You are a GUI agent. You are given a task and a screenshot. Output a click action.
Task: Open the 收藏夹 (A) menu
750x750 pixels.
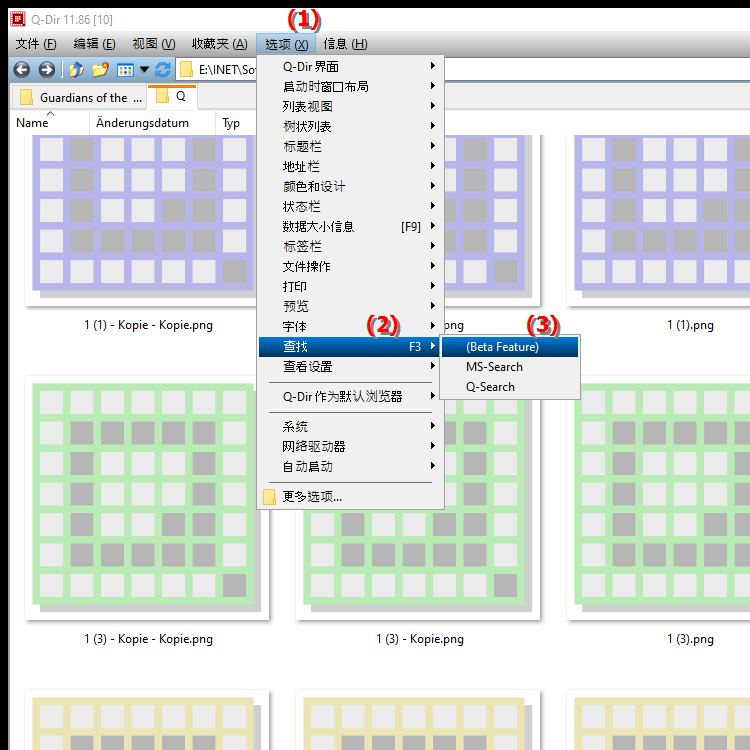pos(220,44)
